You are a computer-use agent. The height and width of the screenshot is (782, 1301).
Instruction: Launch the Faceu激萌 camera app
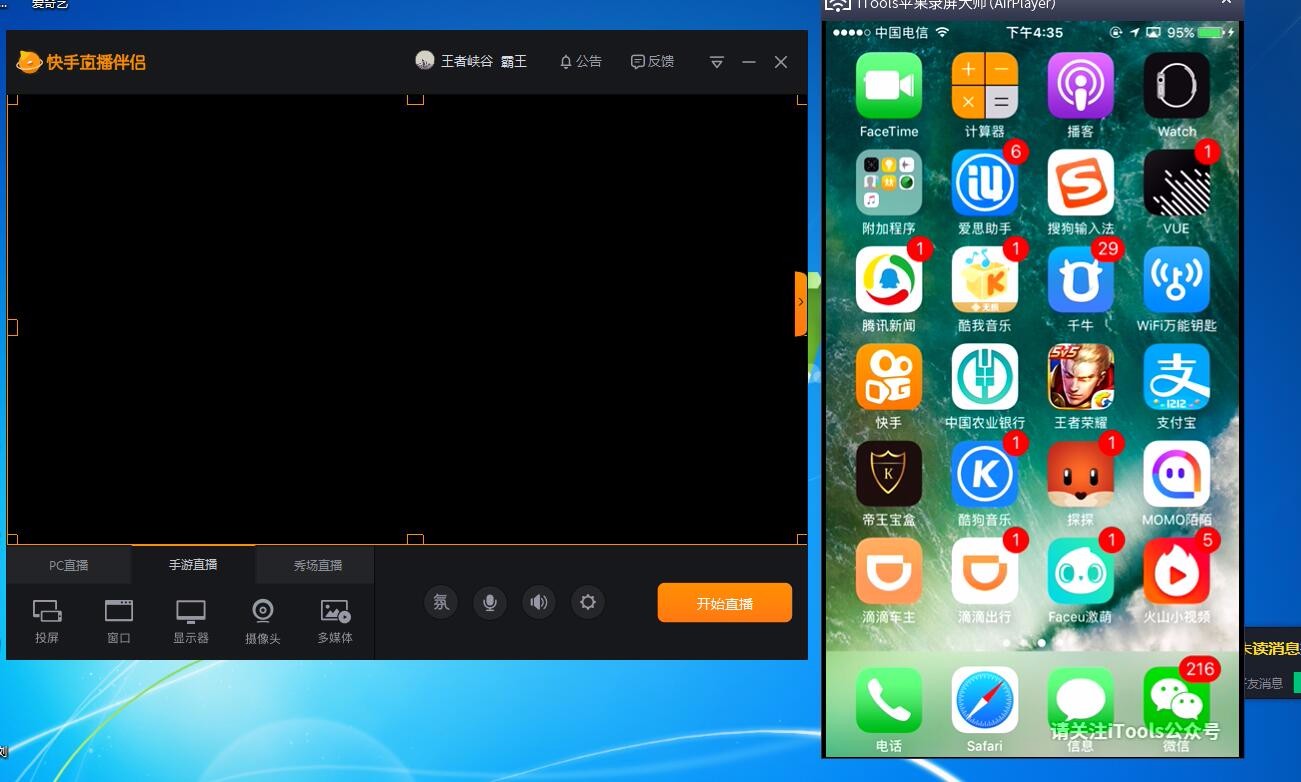1080,571
